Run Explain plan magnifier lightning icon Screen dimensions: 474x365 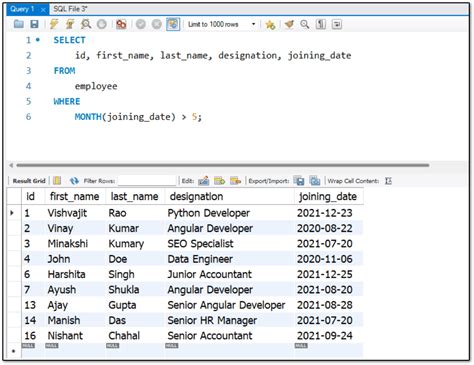pyautogui.click(x=86, y=24)
